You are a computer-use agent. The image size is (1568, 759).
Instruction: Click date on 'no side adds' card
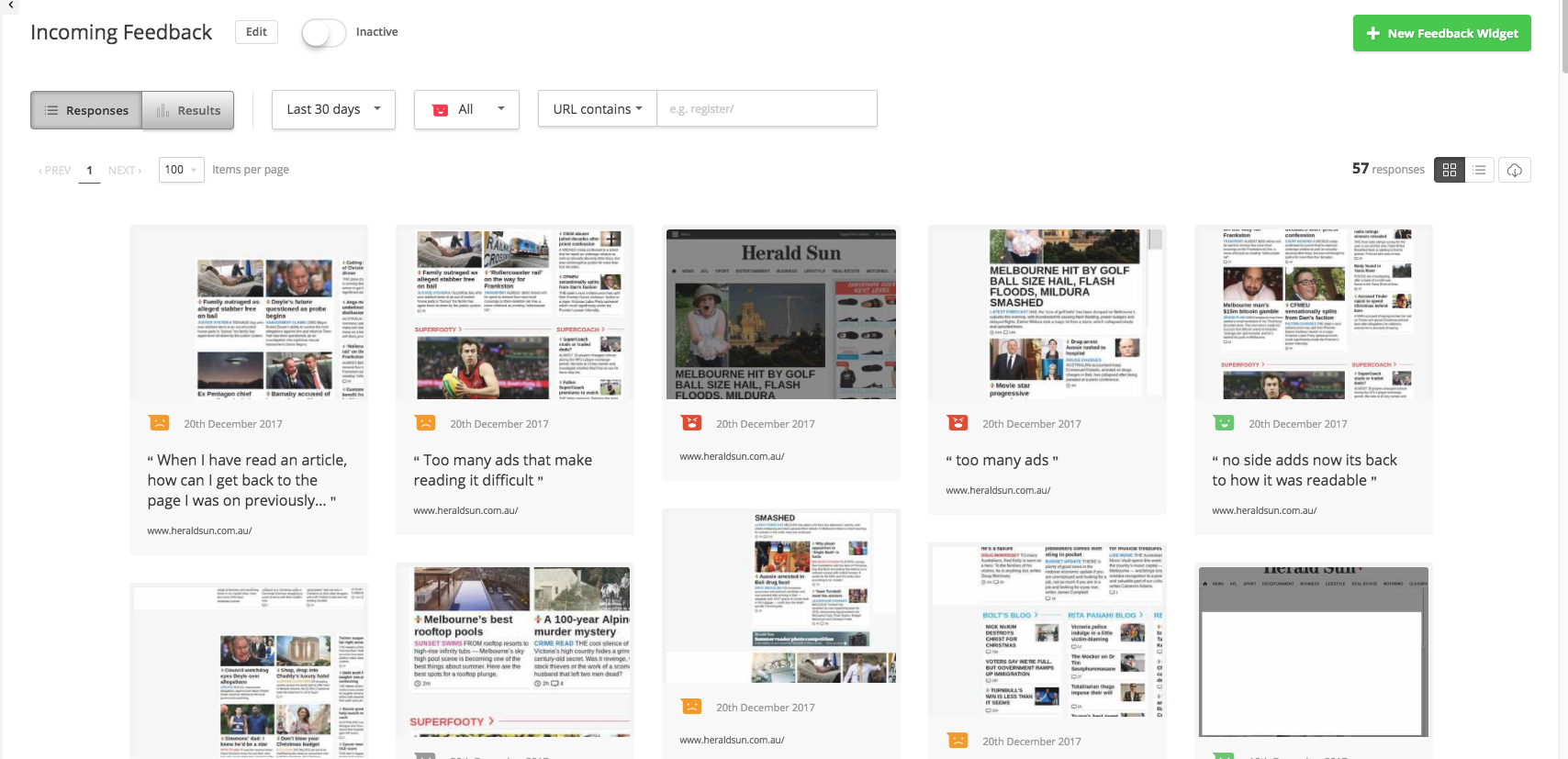pyautogui.click(x=1298, y=424)
